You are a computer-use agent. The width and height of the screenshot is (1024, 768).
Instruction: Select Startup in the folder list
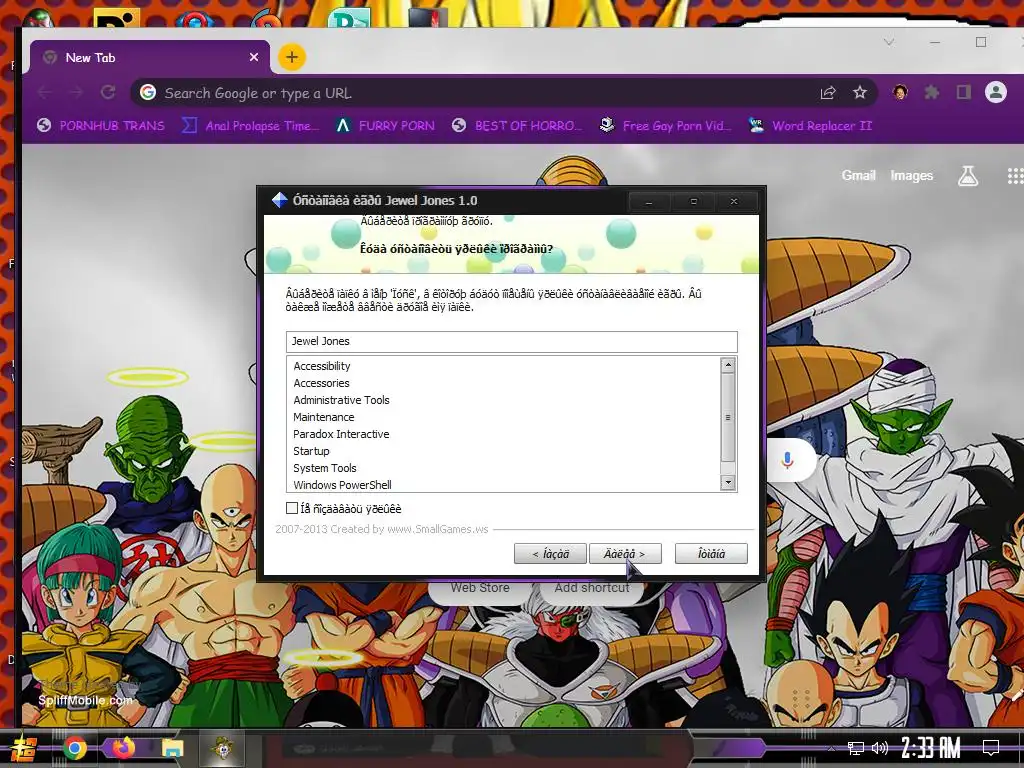tap(311, 451)
